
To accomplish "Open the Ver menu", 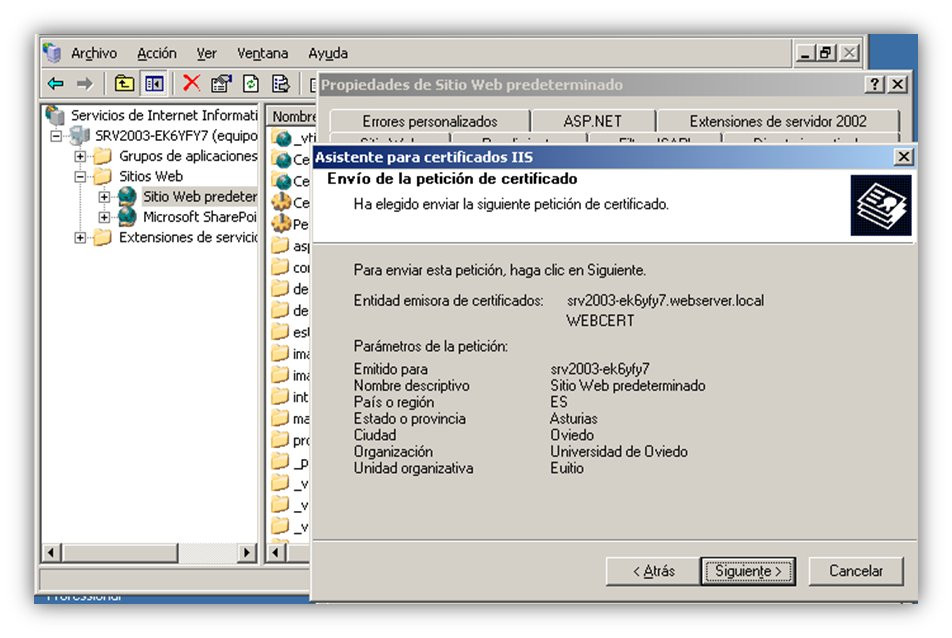I will [x=206, y=53].
